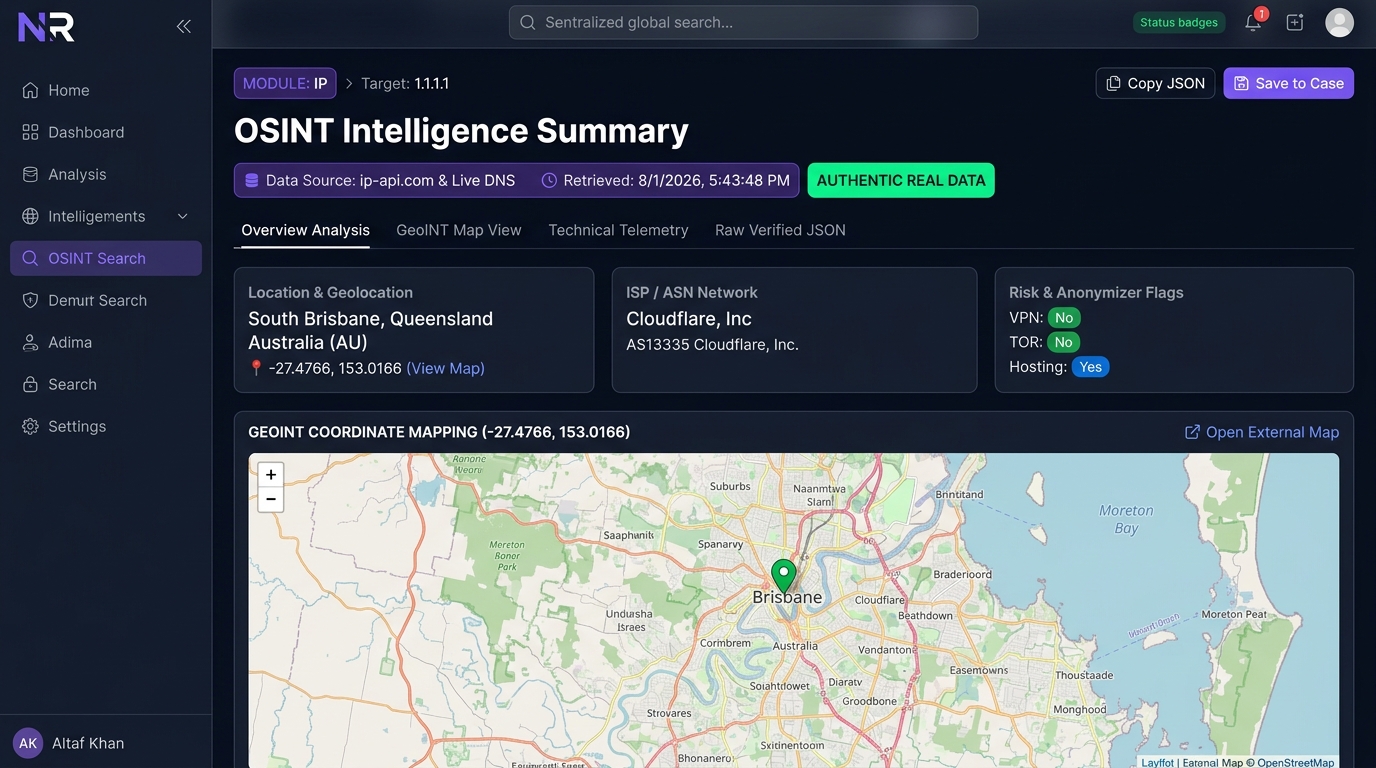This screenshot has height=768, width=1376.
Task: Click the OSINT Search magnifier icon
Action: [30, 258]
